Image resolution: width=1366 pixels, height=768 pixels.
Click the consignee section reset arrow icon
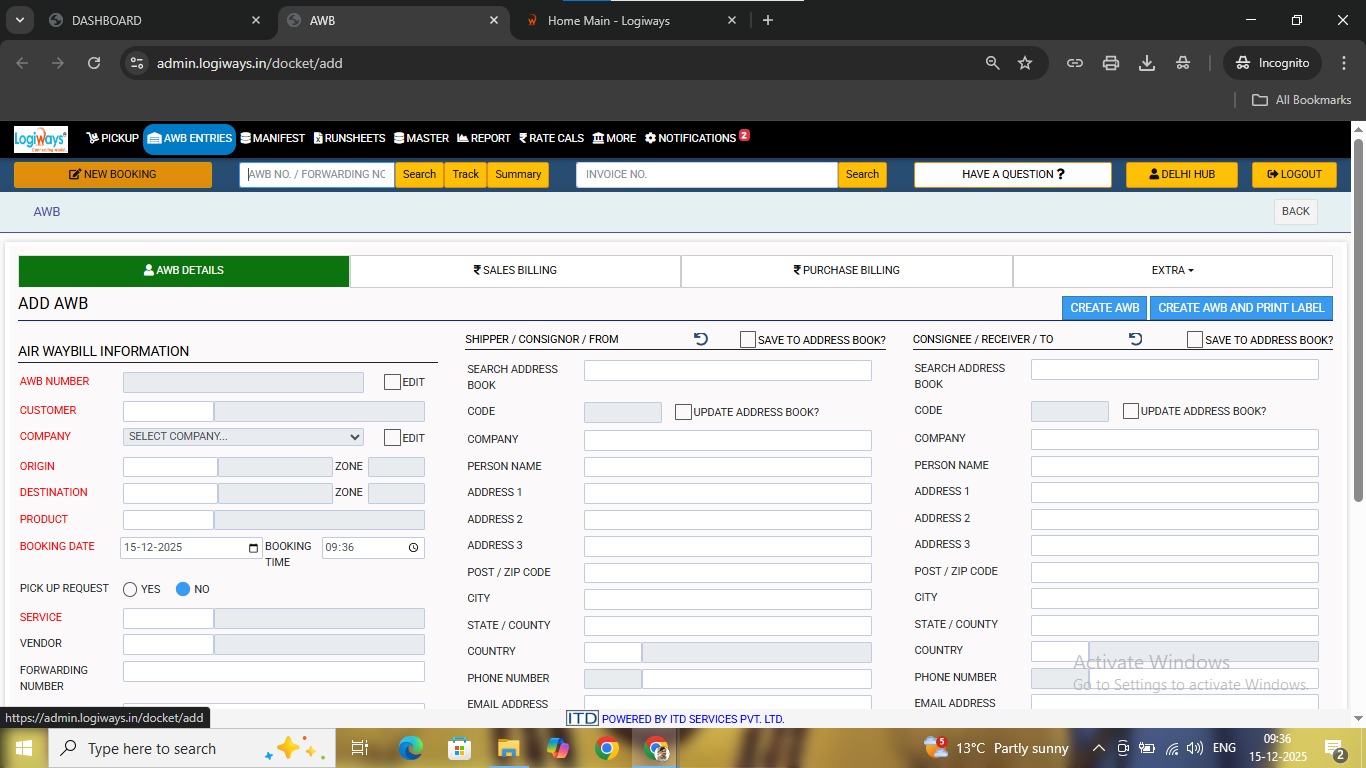pyautogui.click(x=1135, y=339)
